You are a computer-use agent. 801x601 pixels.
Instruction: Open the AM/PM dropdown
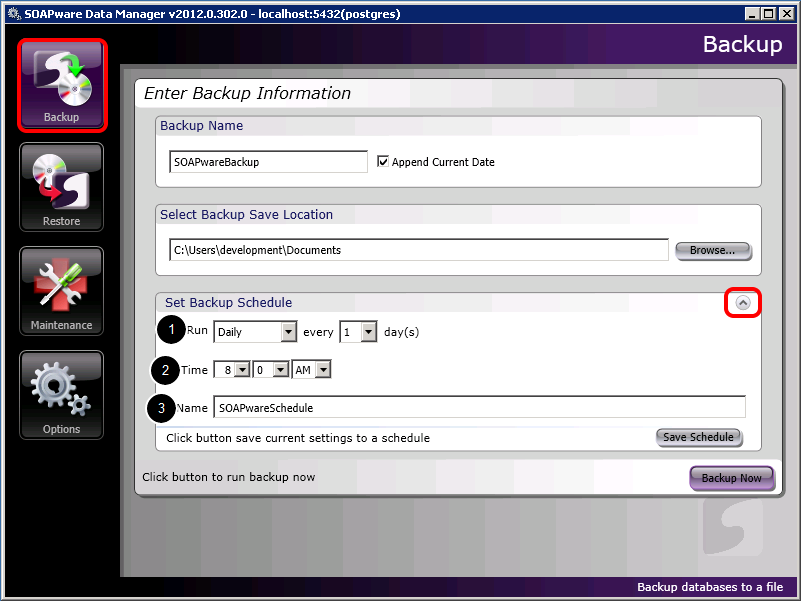coord(311,369)
